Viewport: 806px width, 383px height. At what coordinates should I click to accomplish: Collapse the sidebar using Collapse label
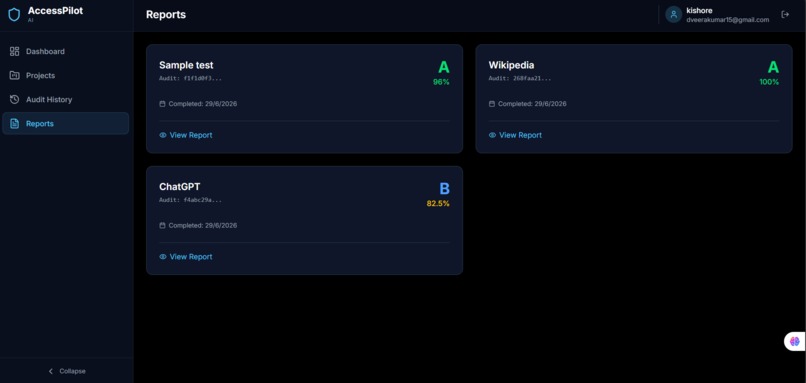point(72,371)
